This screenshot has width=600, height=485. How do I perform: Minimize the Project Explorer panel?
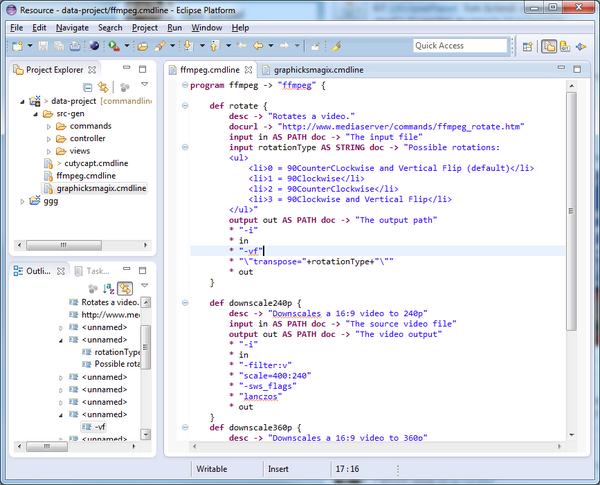click(x=127, y=68)
